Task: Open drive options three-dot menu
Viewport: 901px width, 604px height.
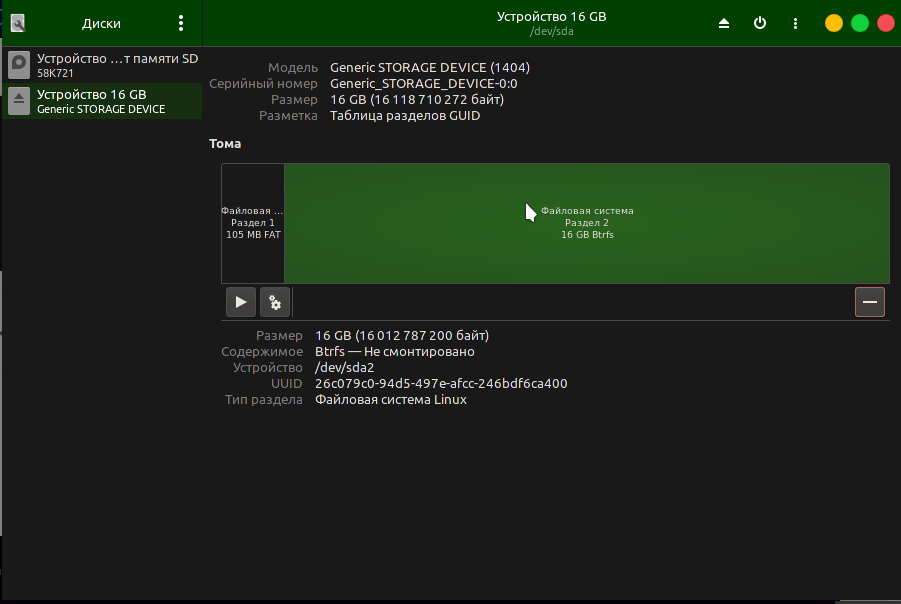Action: tap(795, 23)
